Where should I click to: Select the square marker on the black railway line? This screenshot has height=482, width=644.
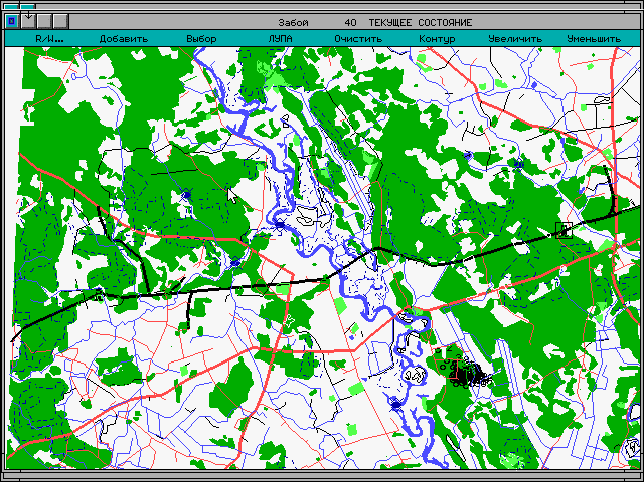[562, 230]
